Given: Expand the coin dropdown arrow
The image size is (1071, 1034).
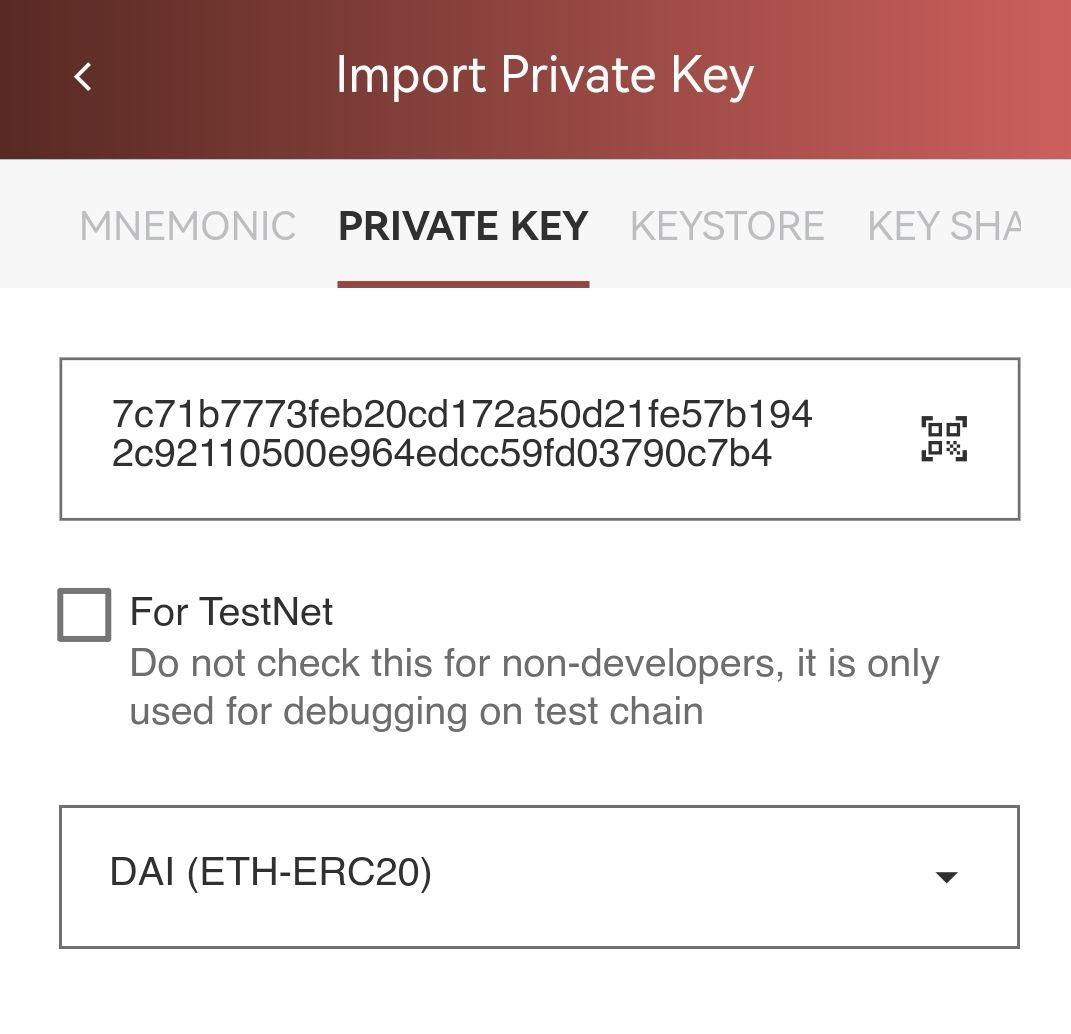Looking at the screenshot, I should (x=945, y=877).
